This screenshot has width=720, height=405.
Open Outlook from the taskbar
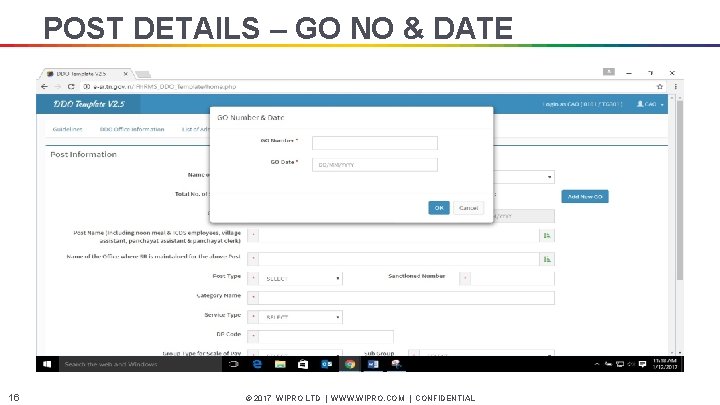click(x=326, y=364)
